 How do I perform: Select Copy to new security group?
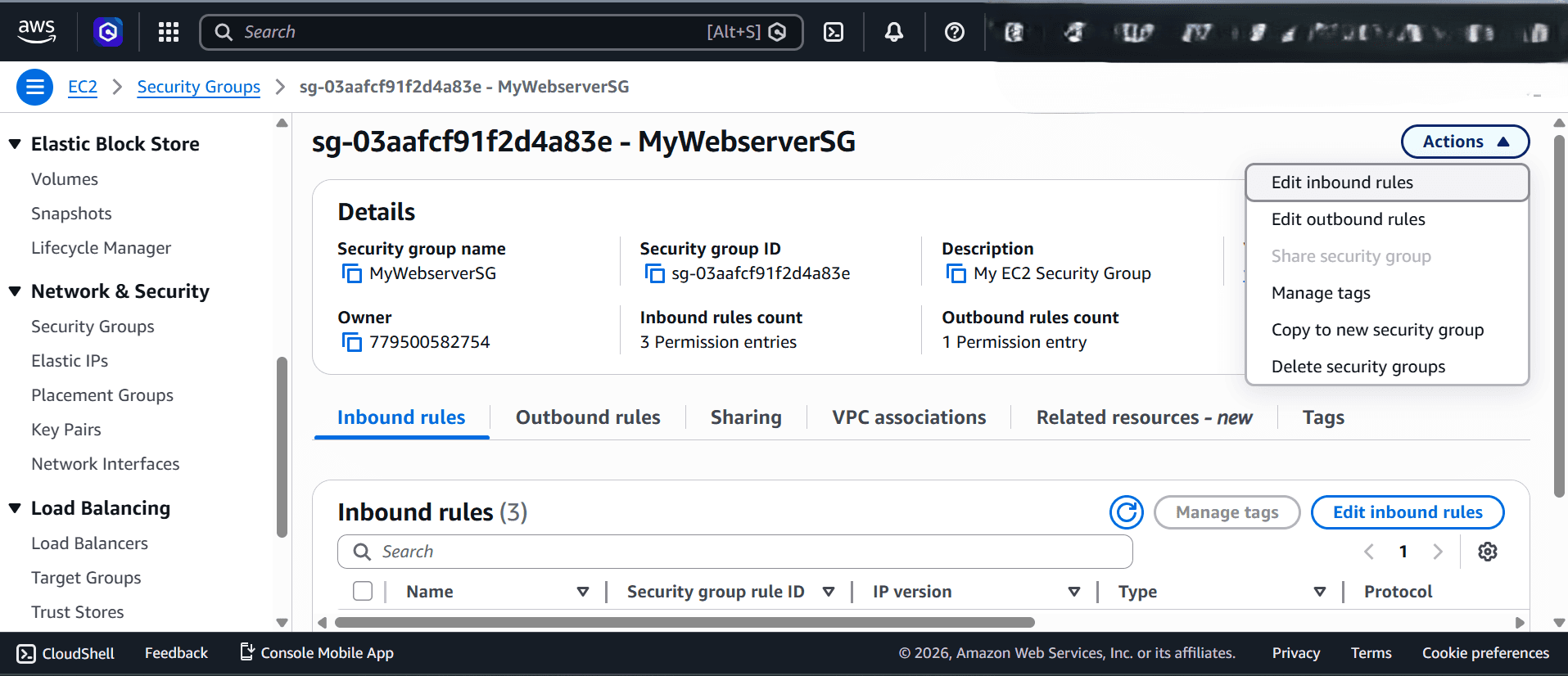(x=1387, y=330)
